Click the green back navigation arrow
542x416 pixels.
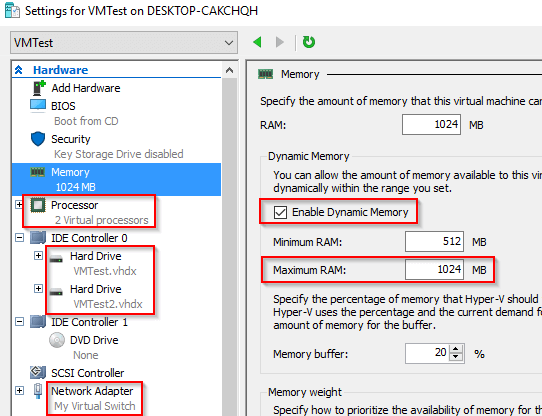coord(257,43)
